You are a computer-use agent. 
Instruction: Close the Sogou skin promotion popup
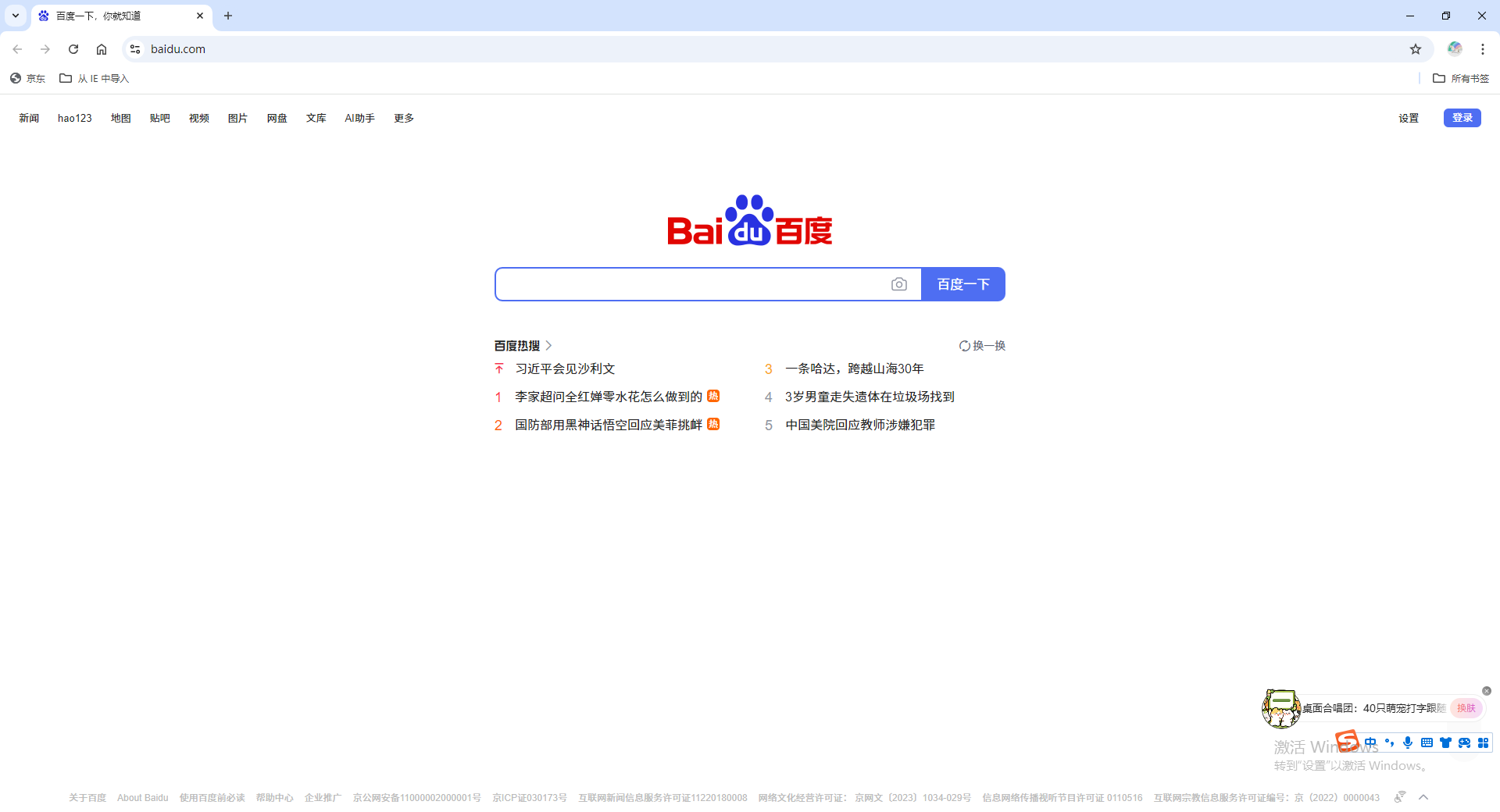1487,691
